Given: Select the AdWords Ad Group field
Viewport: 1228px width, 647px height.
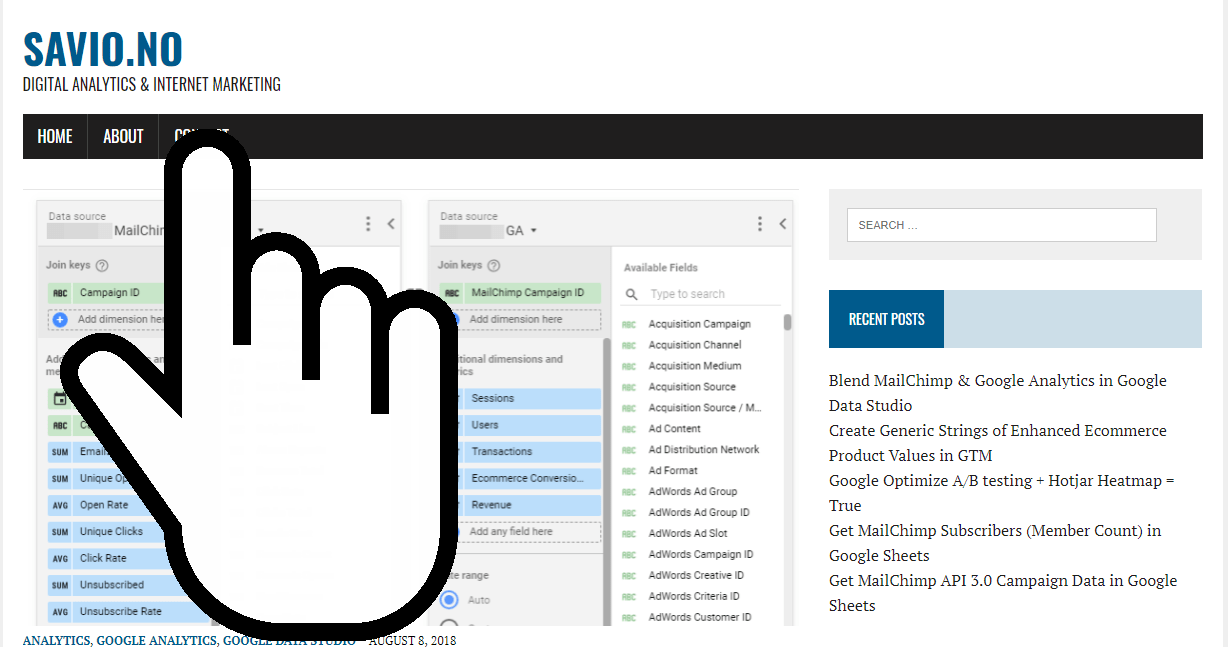Looking at the screenshot, I should tap(693, 492).
